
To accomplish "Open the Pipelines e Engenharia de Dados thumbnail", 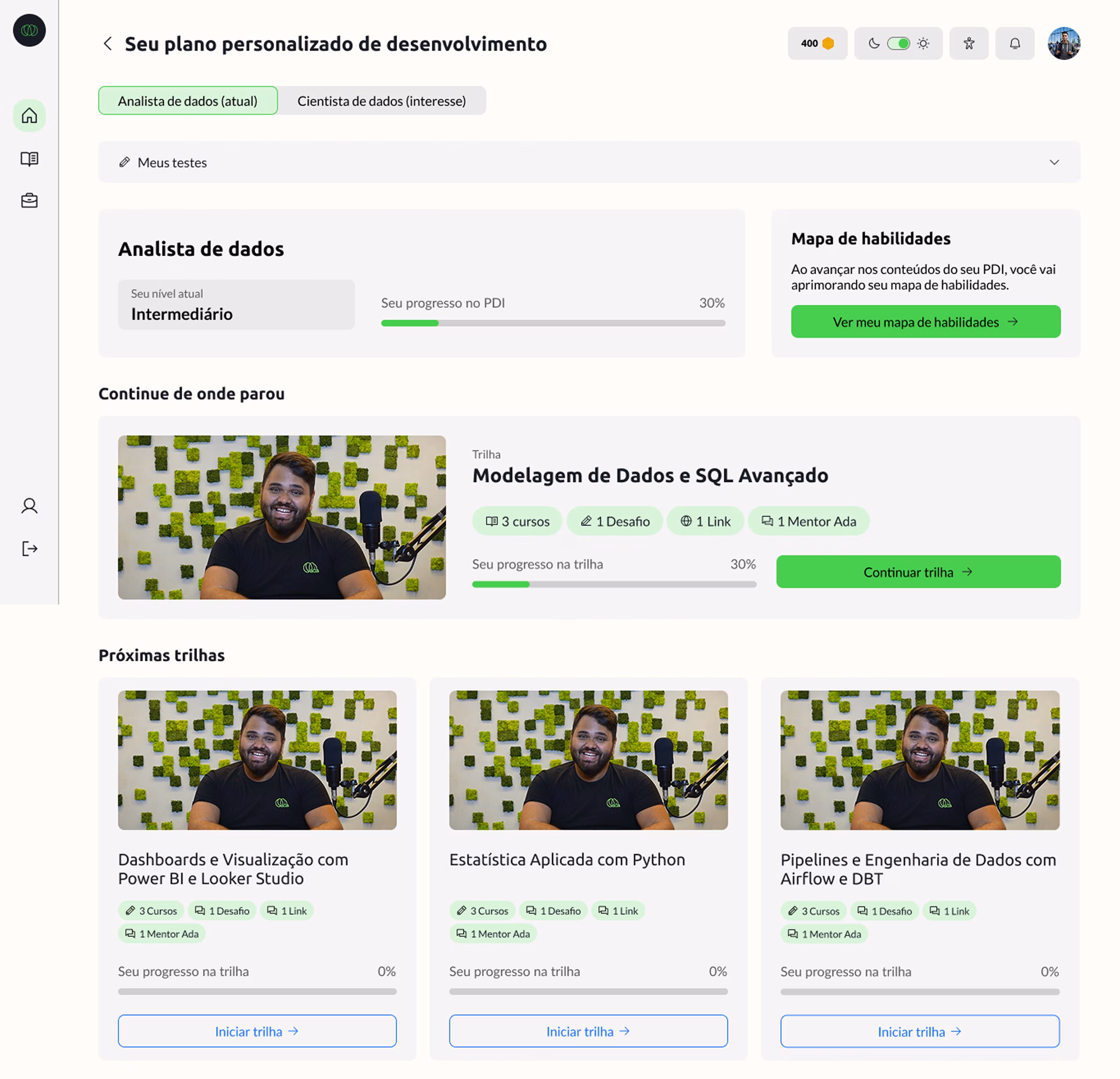I will pos(919,760).
